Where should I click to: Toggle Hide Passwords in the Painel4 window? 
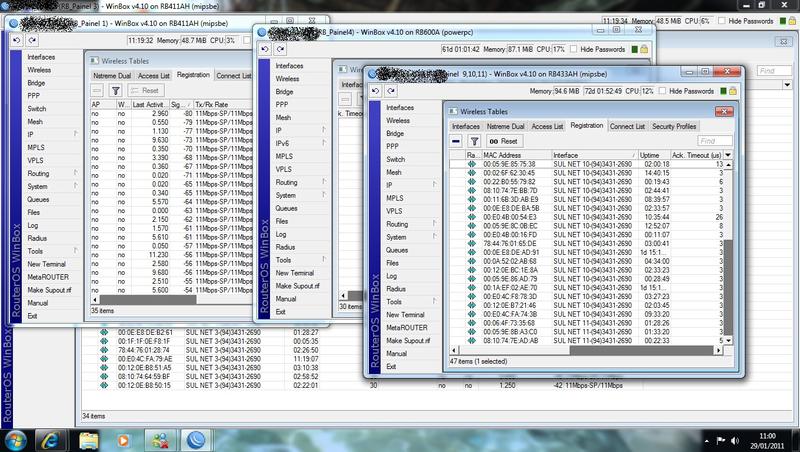click(573, 49)
